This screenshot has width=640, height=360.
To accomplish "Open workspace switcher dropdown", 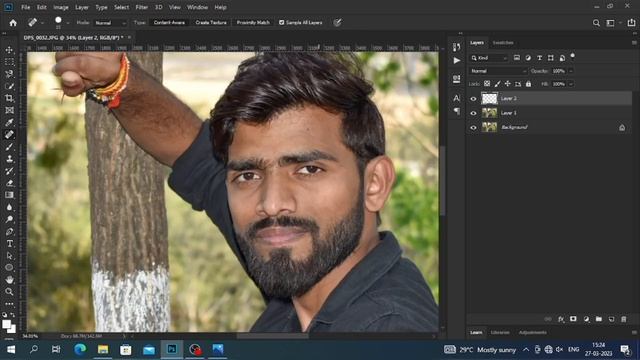I will (611, 23).
